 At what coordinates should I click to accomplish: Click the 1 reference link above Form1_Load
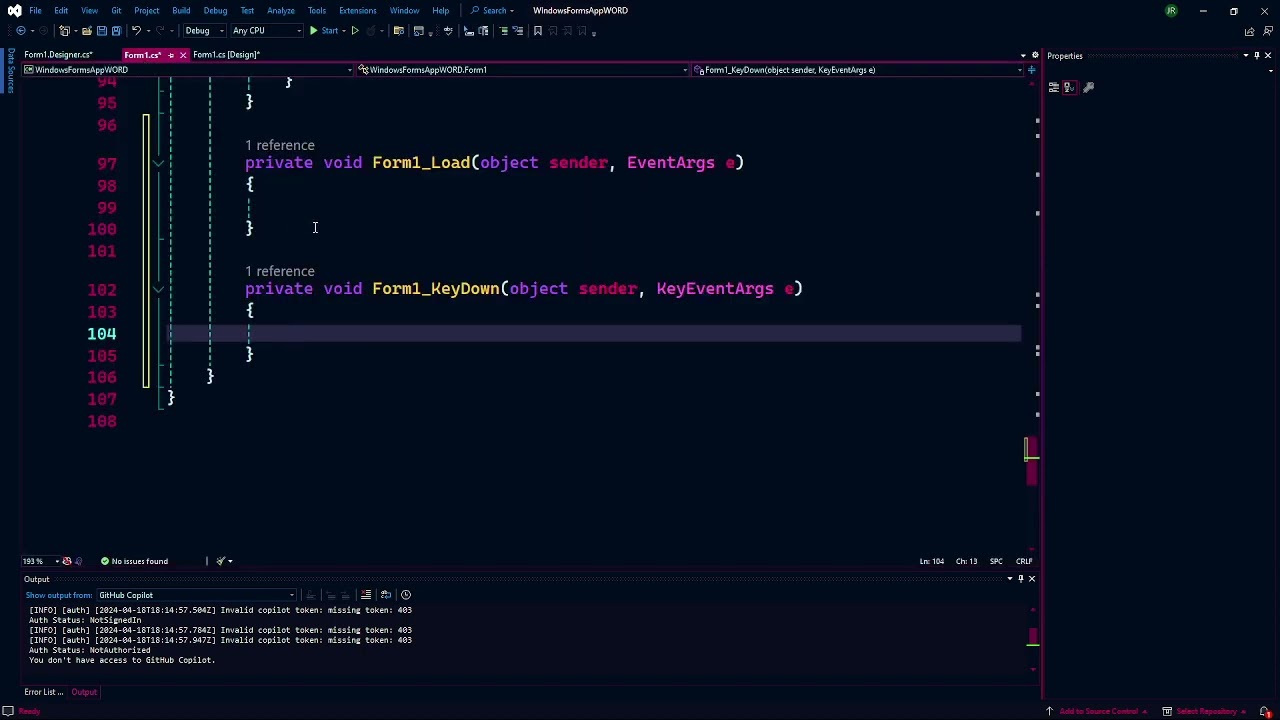pos(280,146)
